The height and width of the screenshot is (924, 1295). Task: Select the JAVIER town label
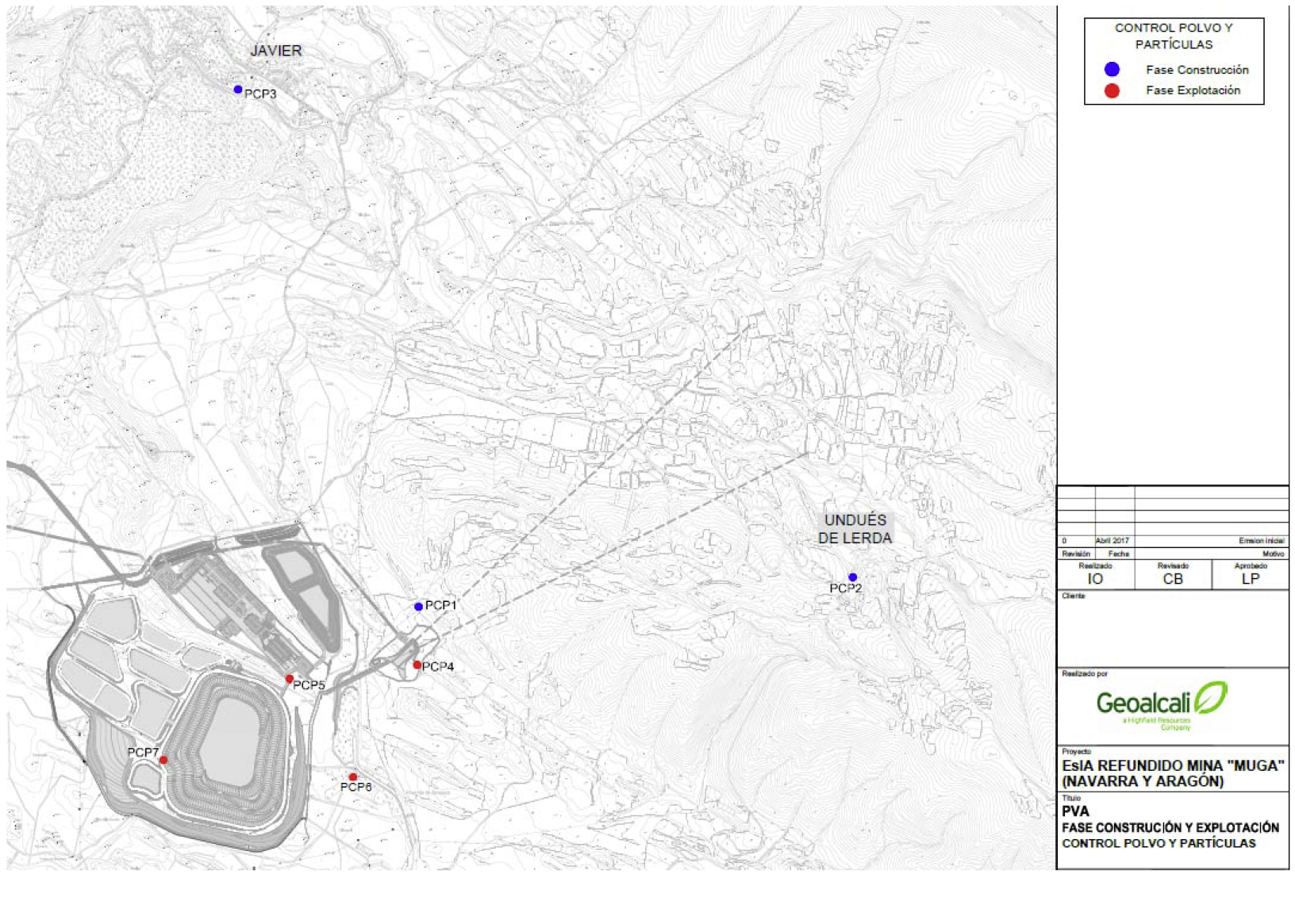click(276, 51)
